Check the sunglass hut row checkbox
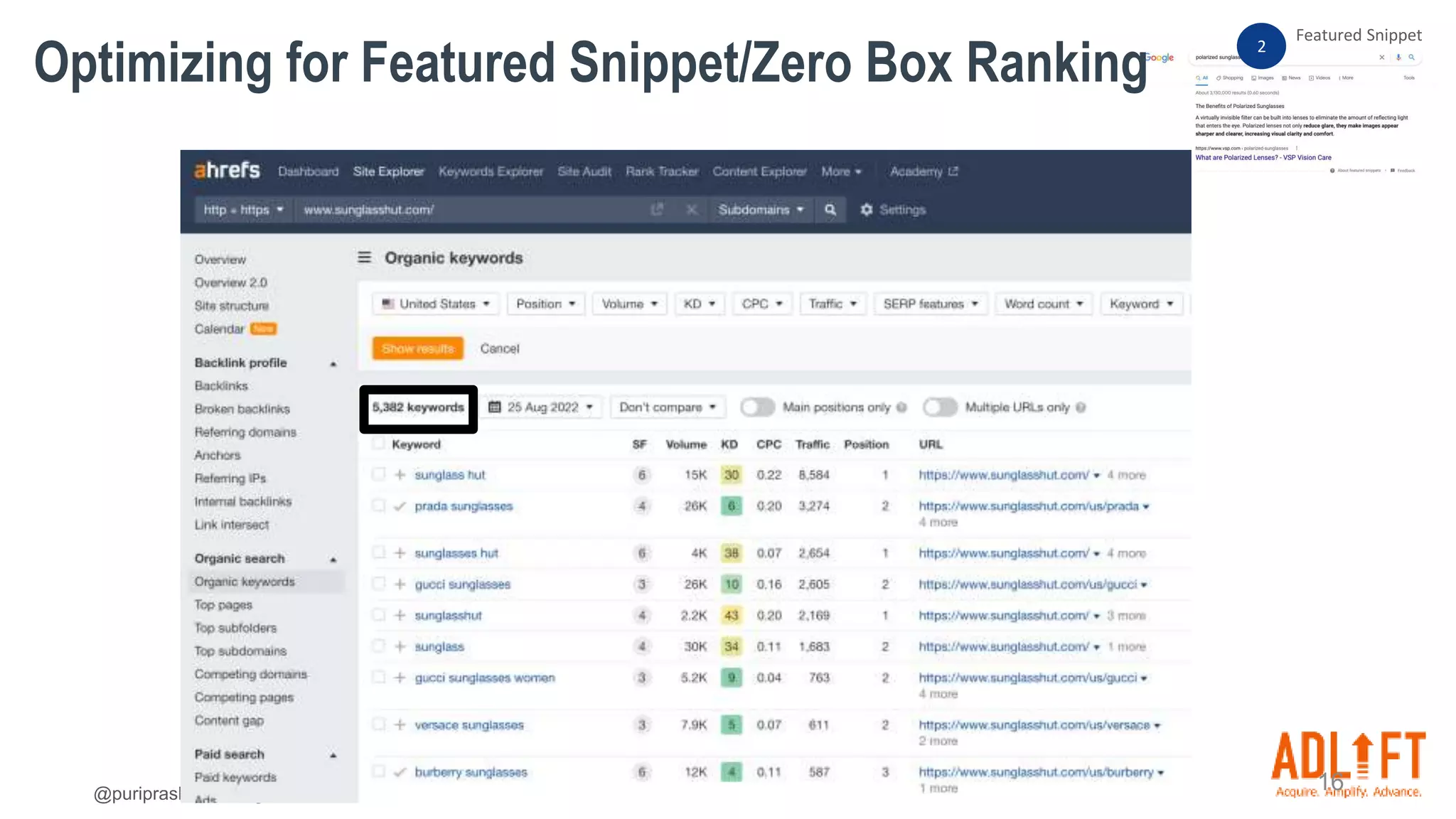Viewport: 1456px width, 819px height. point(378,473)
